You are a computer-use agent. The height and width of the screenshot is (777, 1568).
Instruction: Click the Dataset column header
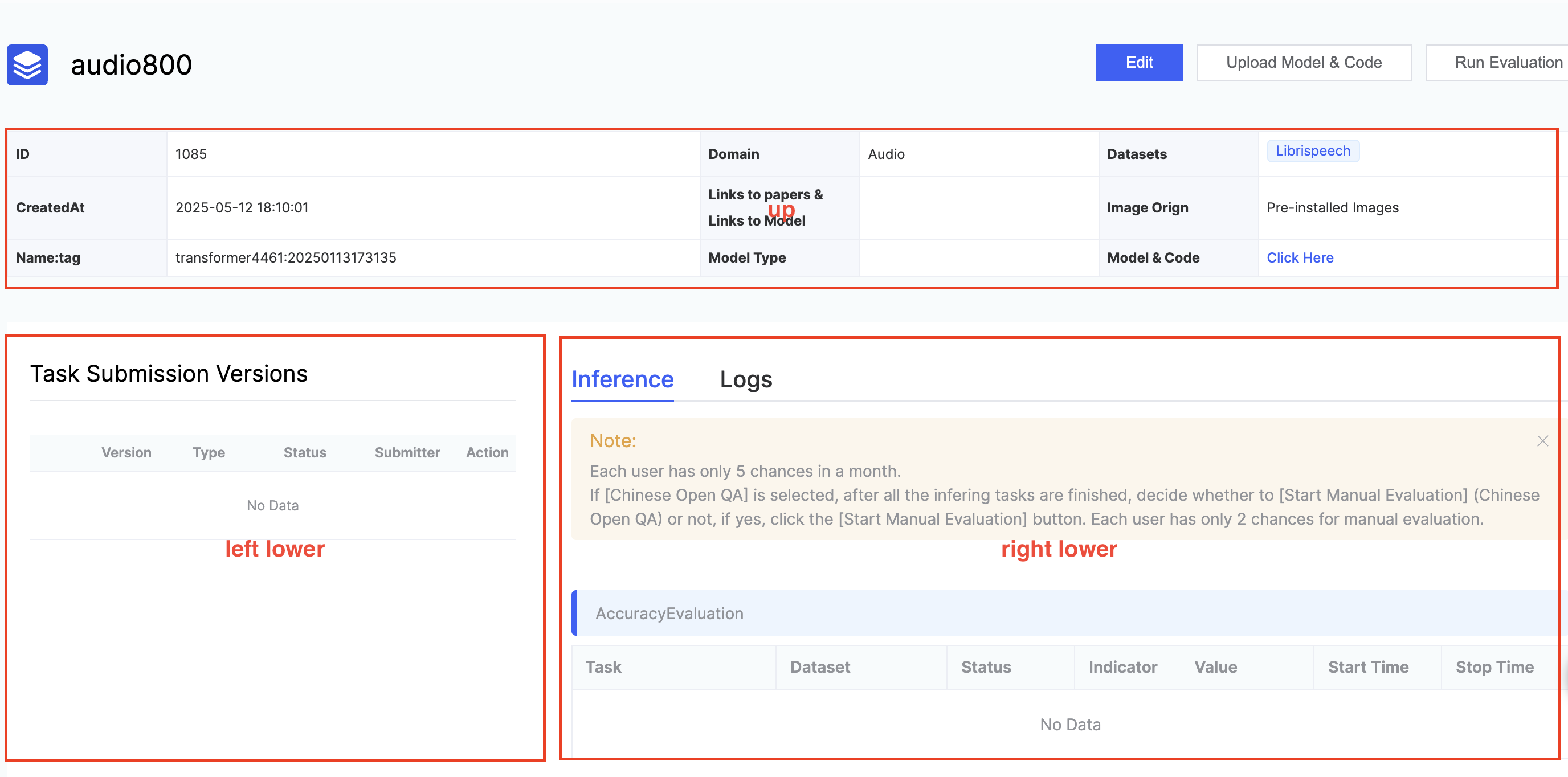819,668
